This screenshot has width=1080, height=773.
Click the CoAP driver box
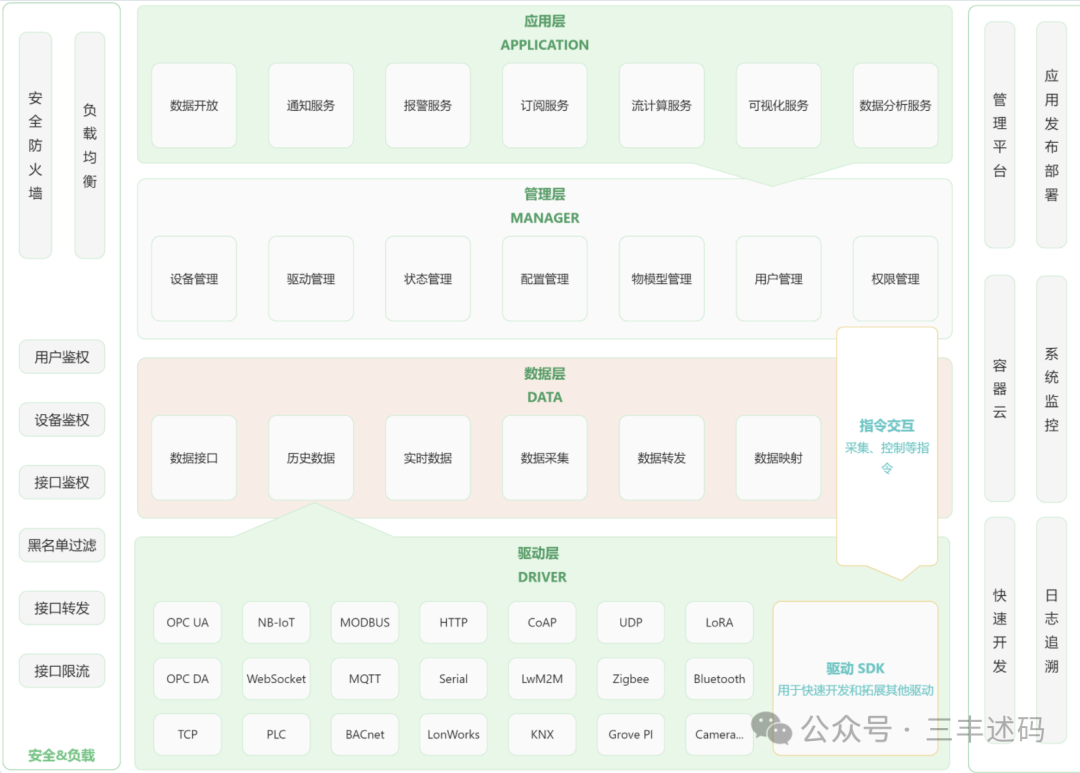point(542,622)
